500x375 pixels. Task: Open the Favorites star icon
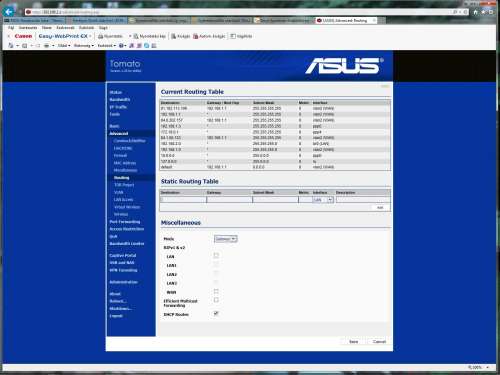coord(483,12)
